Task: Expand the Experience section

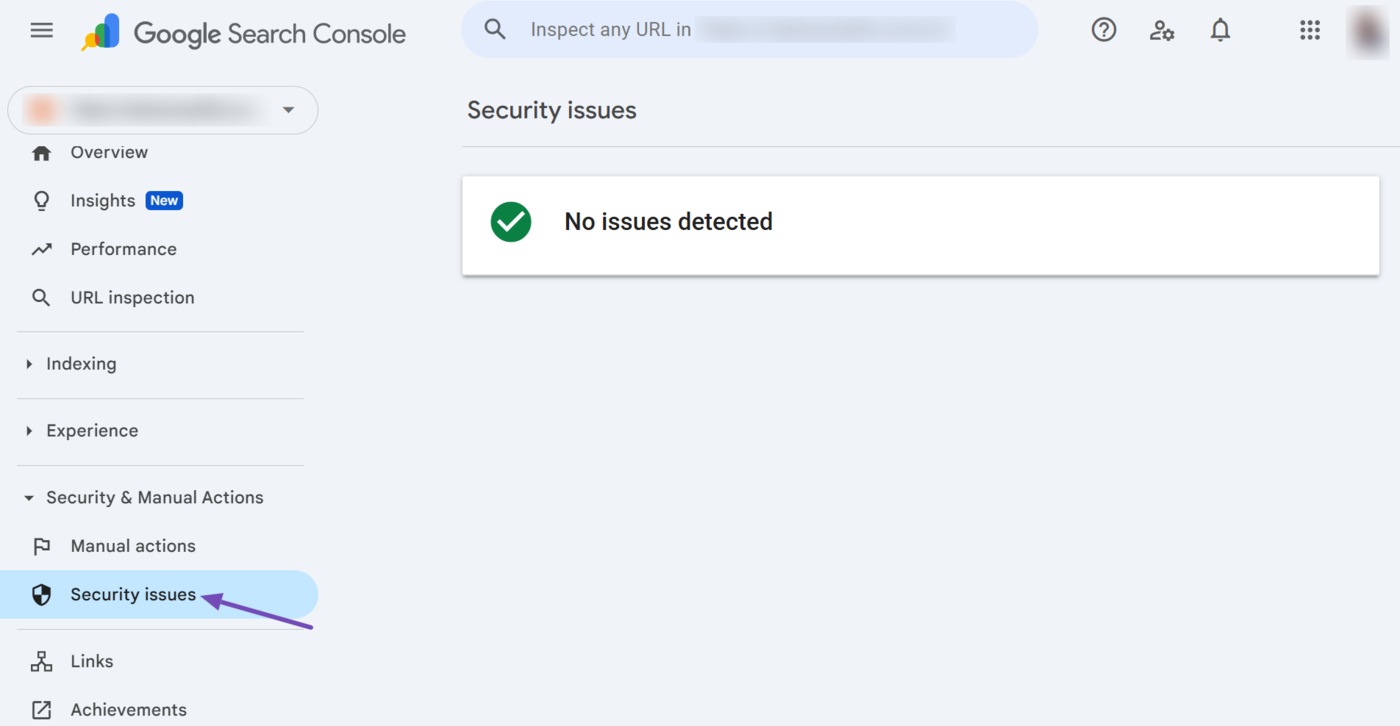Action: [x=92, y=431]
